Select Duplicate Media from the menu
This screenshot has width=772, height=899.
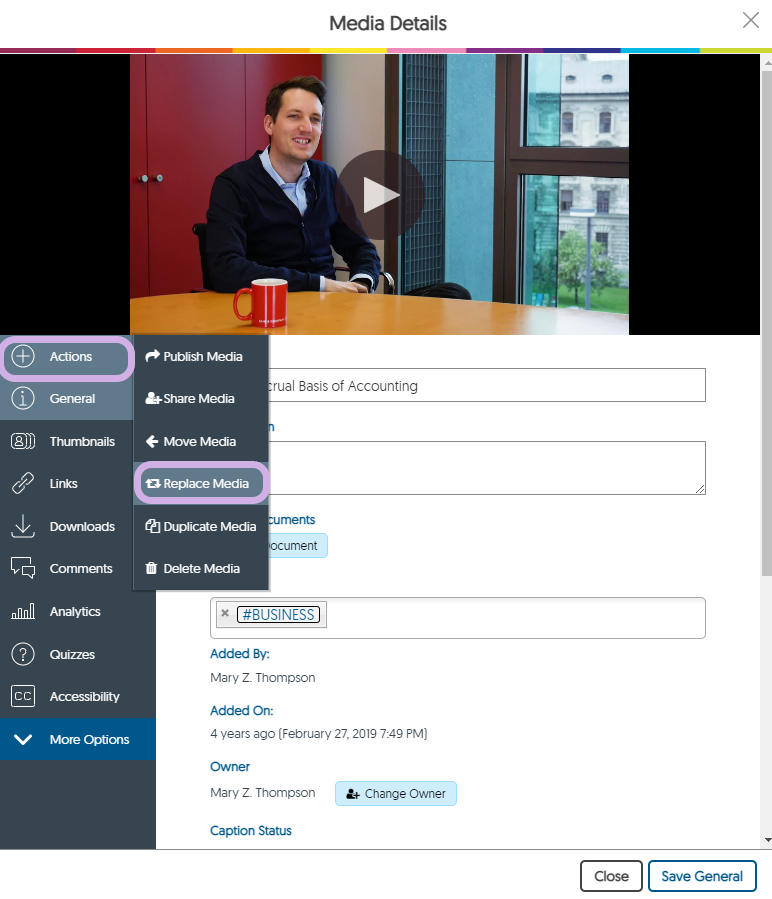tap(201, 527)
